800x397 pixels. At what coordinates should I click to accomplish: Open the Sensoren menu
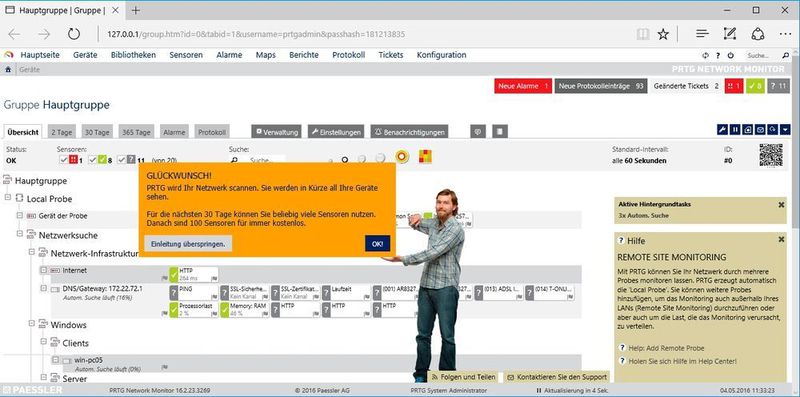(186, 55)
